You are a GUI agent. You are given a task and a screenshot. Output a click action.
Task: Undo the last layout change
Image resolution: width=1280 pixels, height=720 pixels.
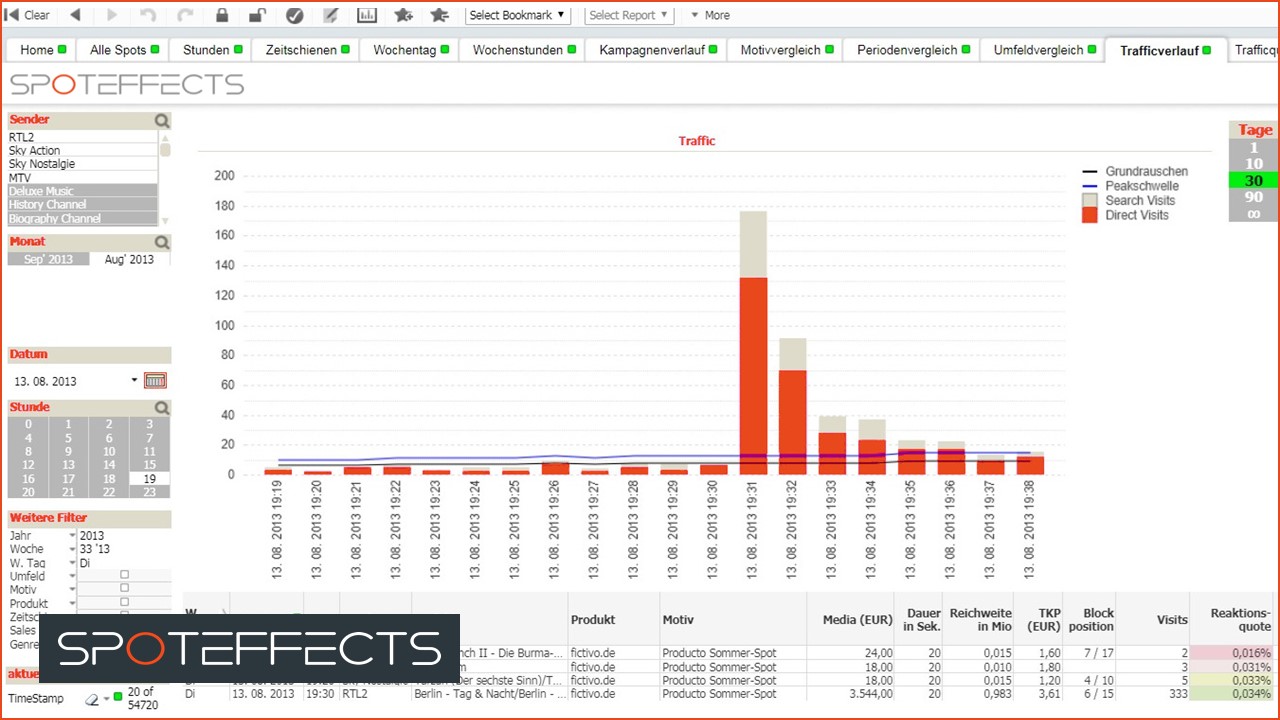click(148, 15)
